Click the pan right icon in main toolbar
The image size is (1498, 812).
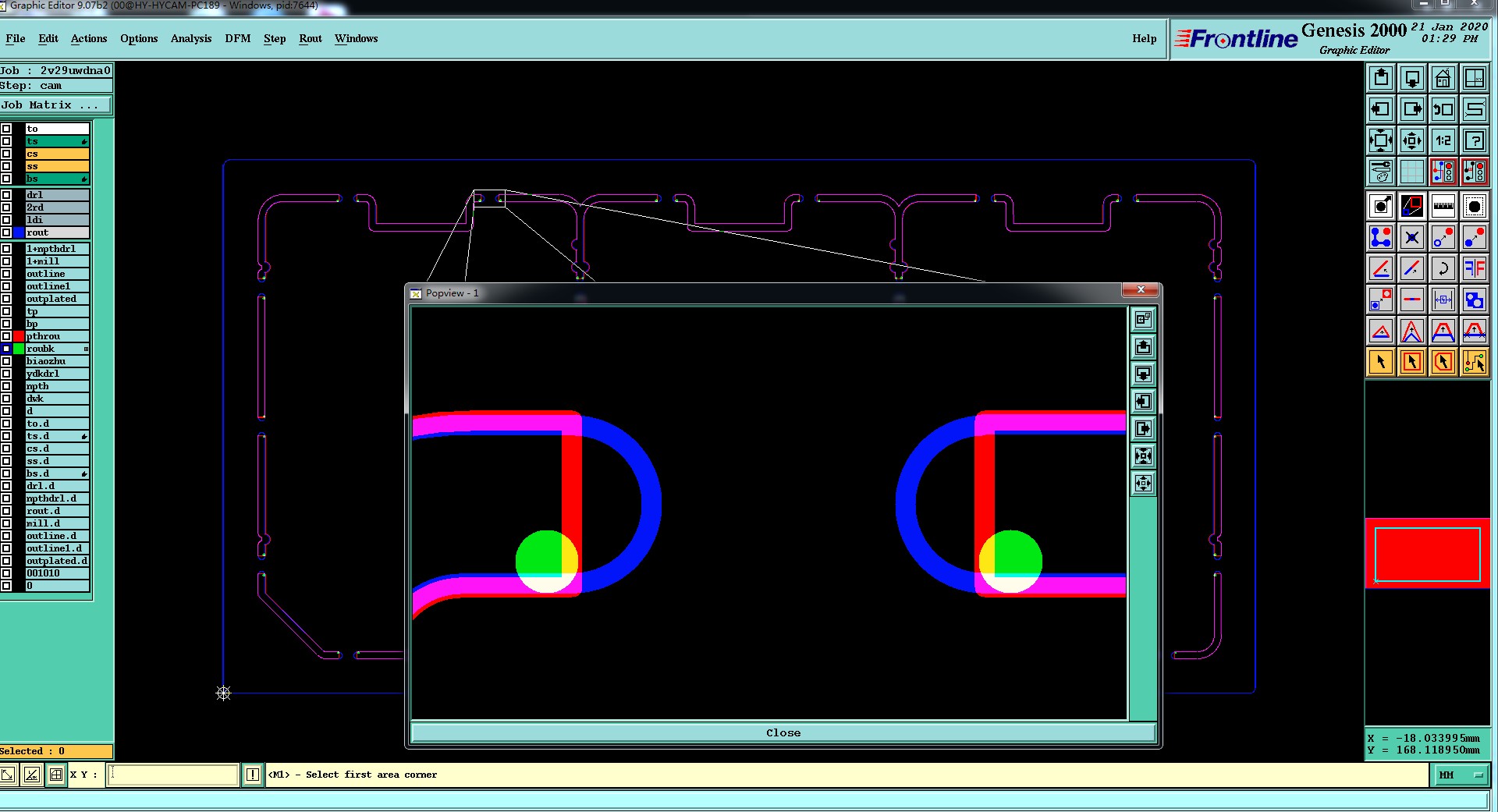tap(1412, 109)
